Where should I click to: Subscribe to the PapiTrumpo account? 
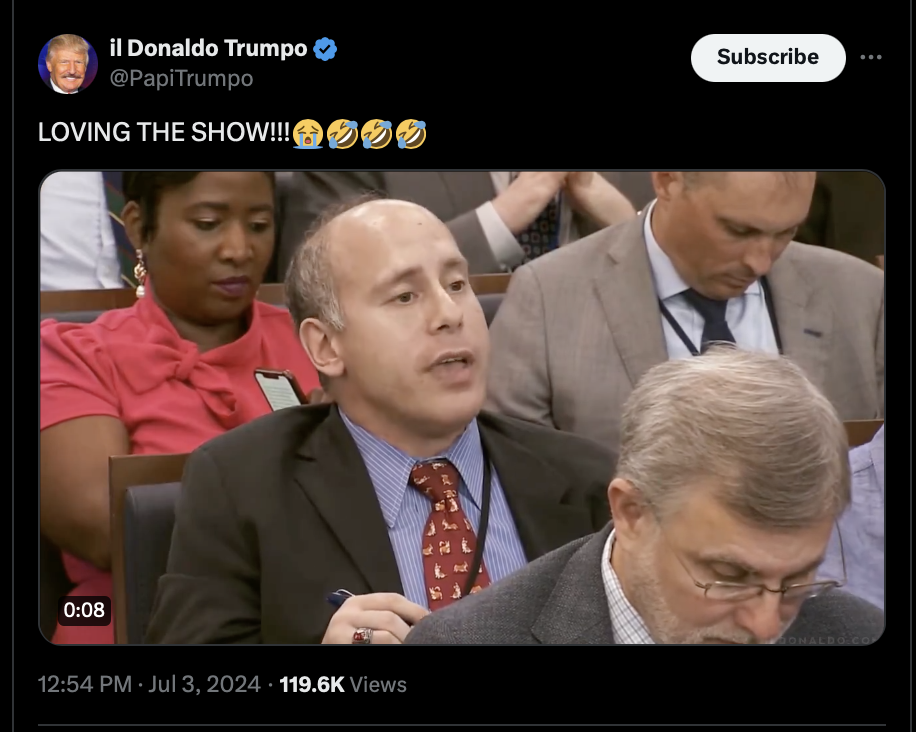coord(768,57)
